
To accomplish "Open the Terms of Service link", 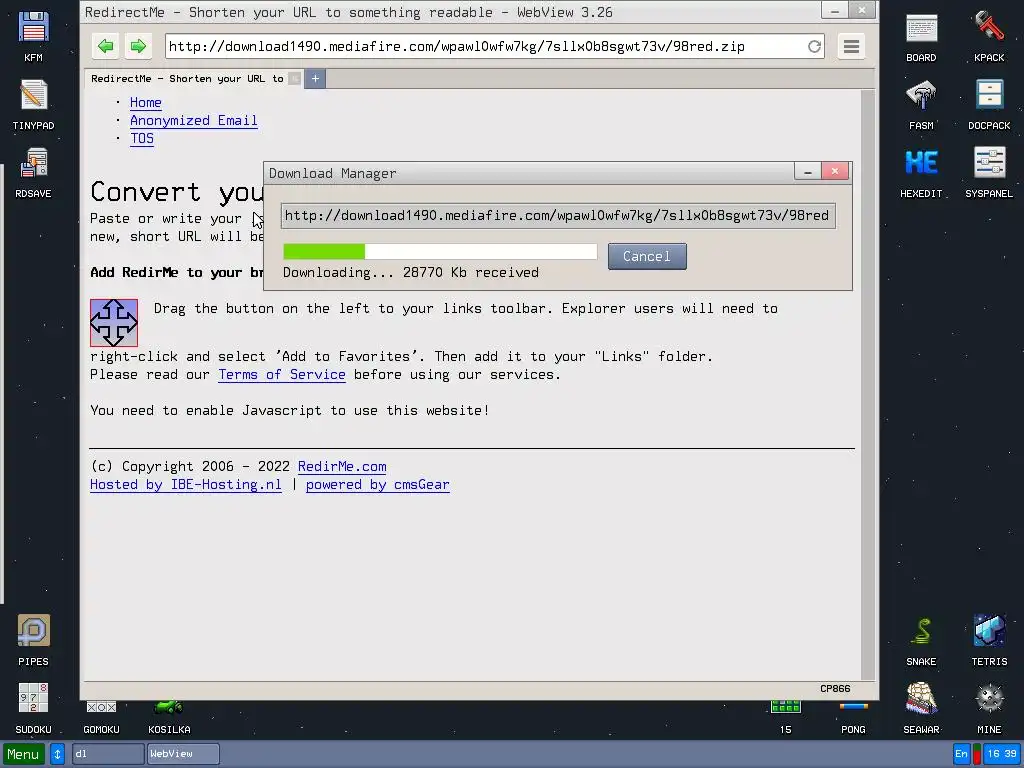I will click(x=281, y=374).
